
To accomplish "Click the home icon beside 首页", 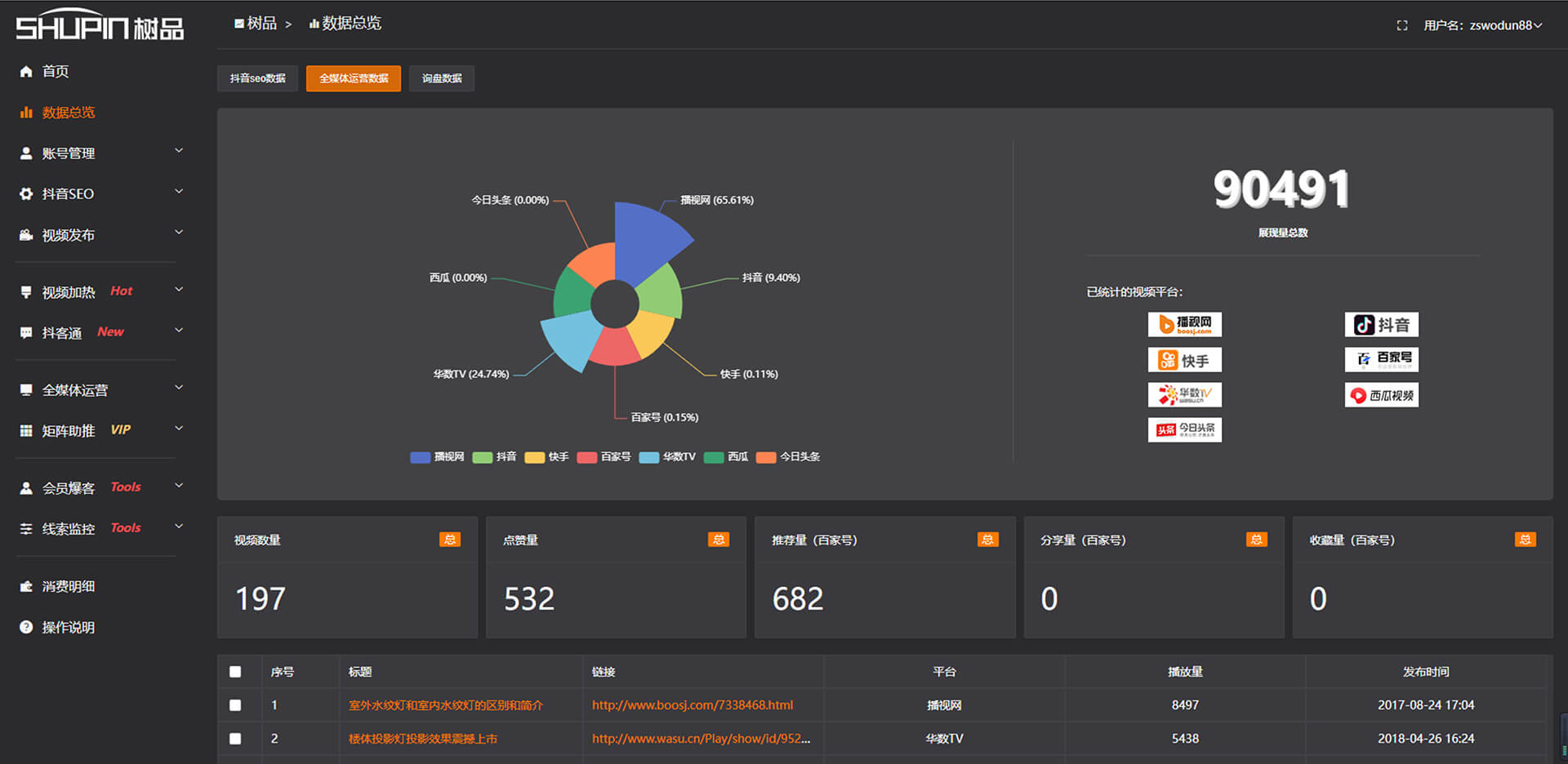I will [26, 72].
